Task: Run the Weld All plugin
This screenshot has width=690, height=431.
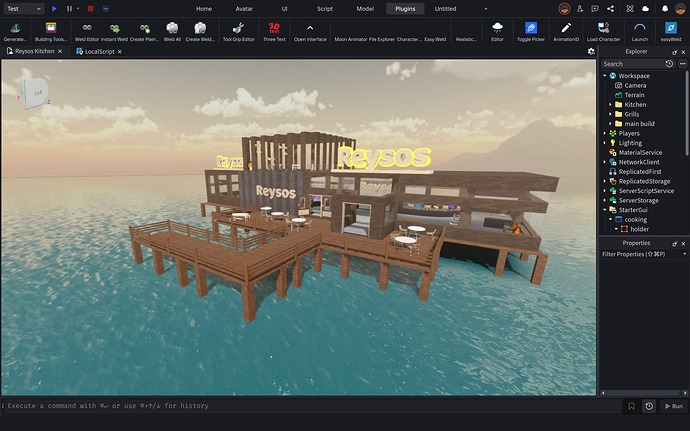Action: [172, 32]
